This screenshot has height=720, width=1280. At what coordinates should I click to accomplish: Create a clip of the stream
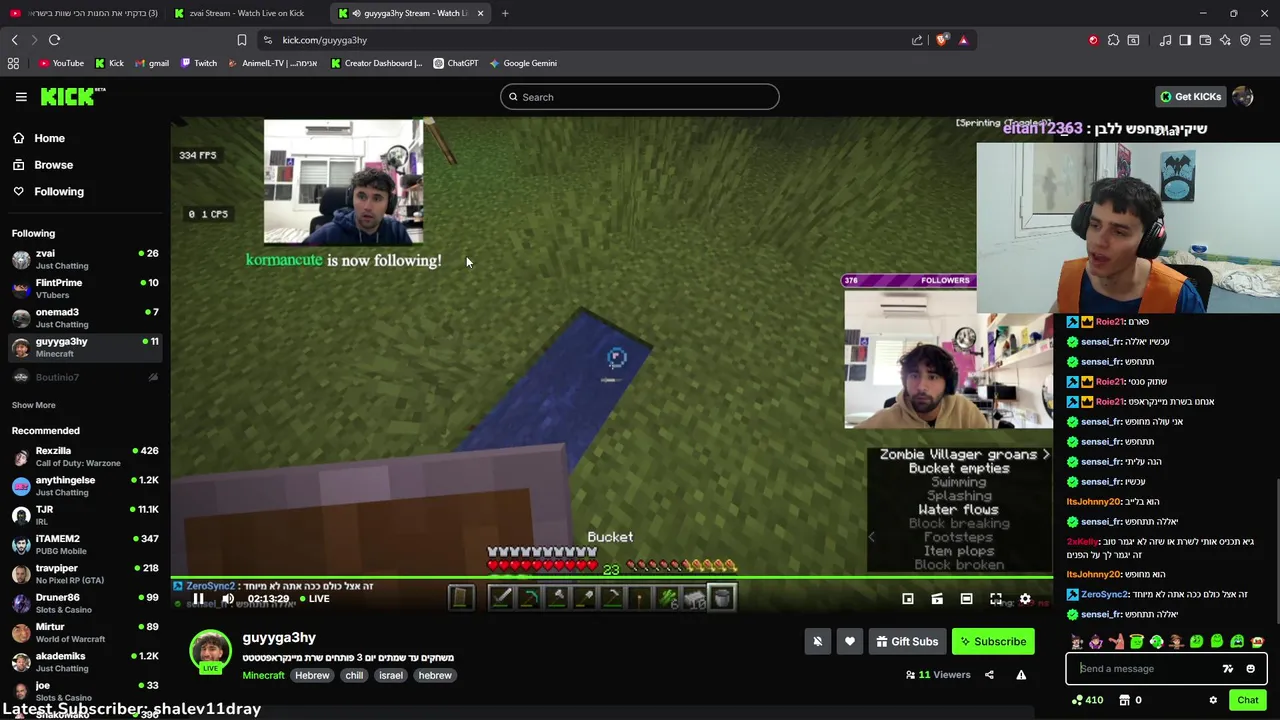coord(937,599)
